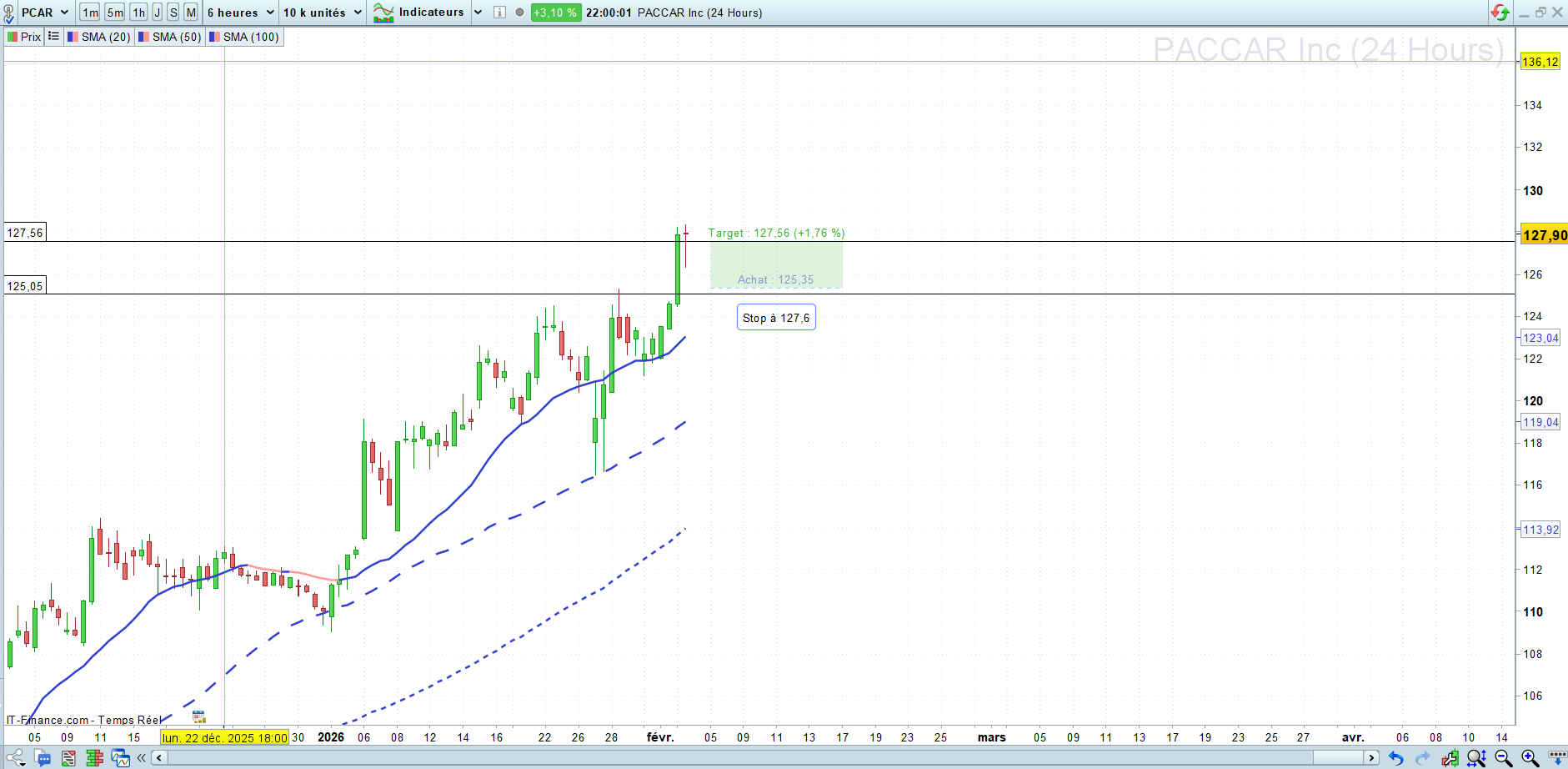This screenshot has width=1568, height=769.
Task: Open the Indicateurs menu
Action: click(x=431, y=13)
